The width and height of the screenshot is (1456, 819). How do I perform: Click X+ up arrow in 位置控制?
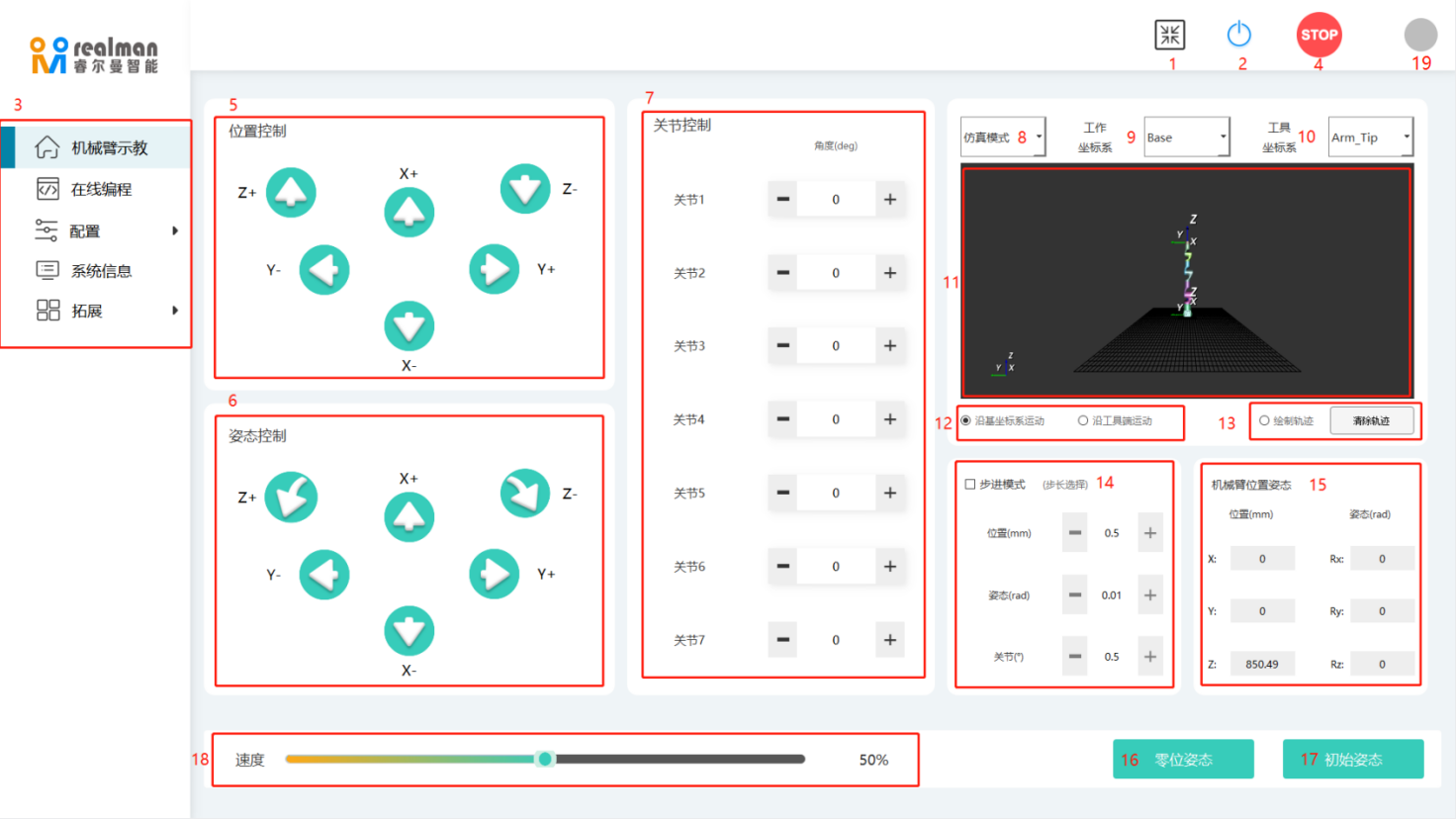click(409, 212)
